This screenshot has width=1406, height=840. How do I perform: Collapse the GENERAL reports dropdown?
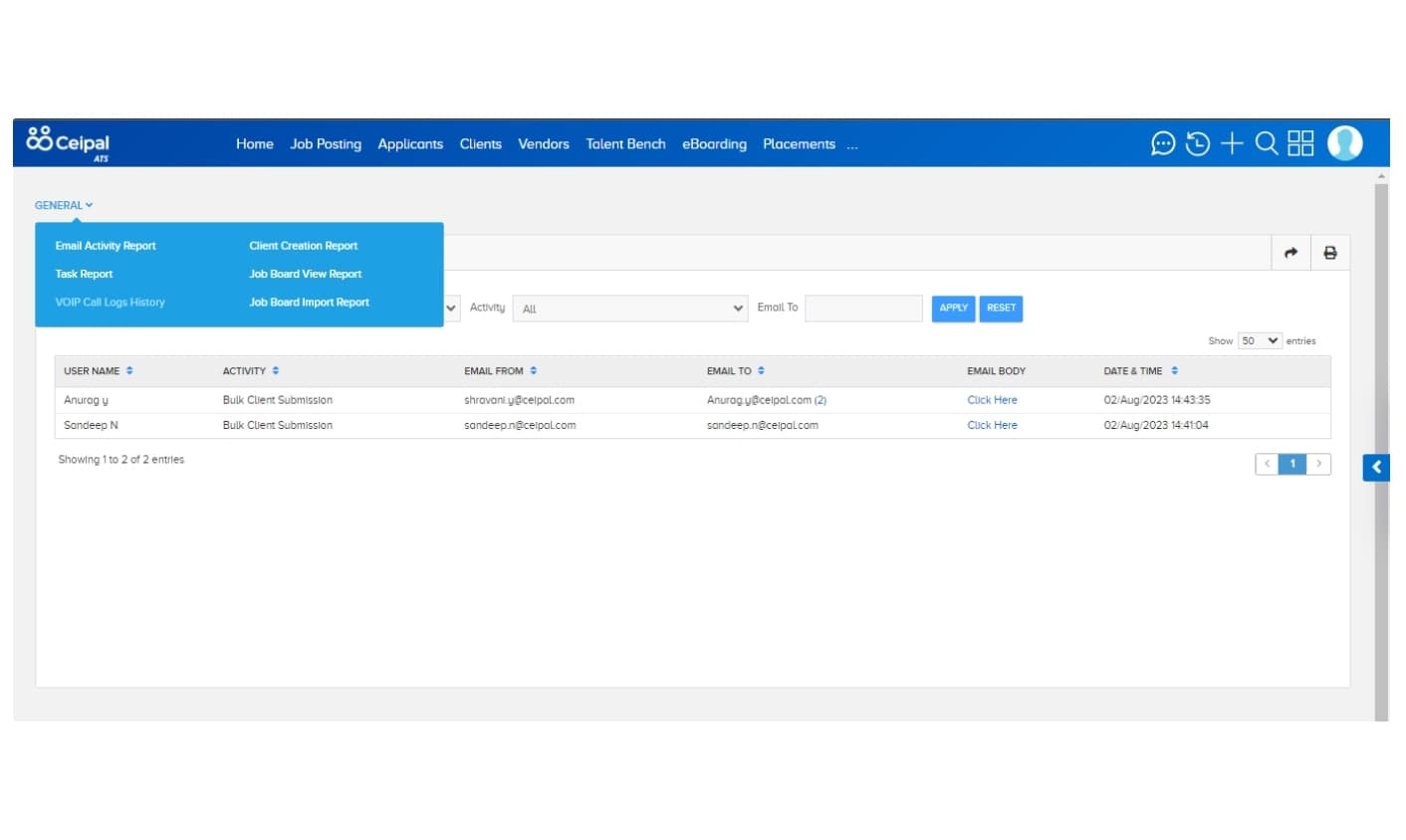point(64,205)
